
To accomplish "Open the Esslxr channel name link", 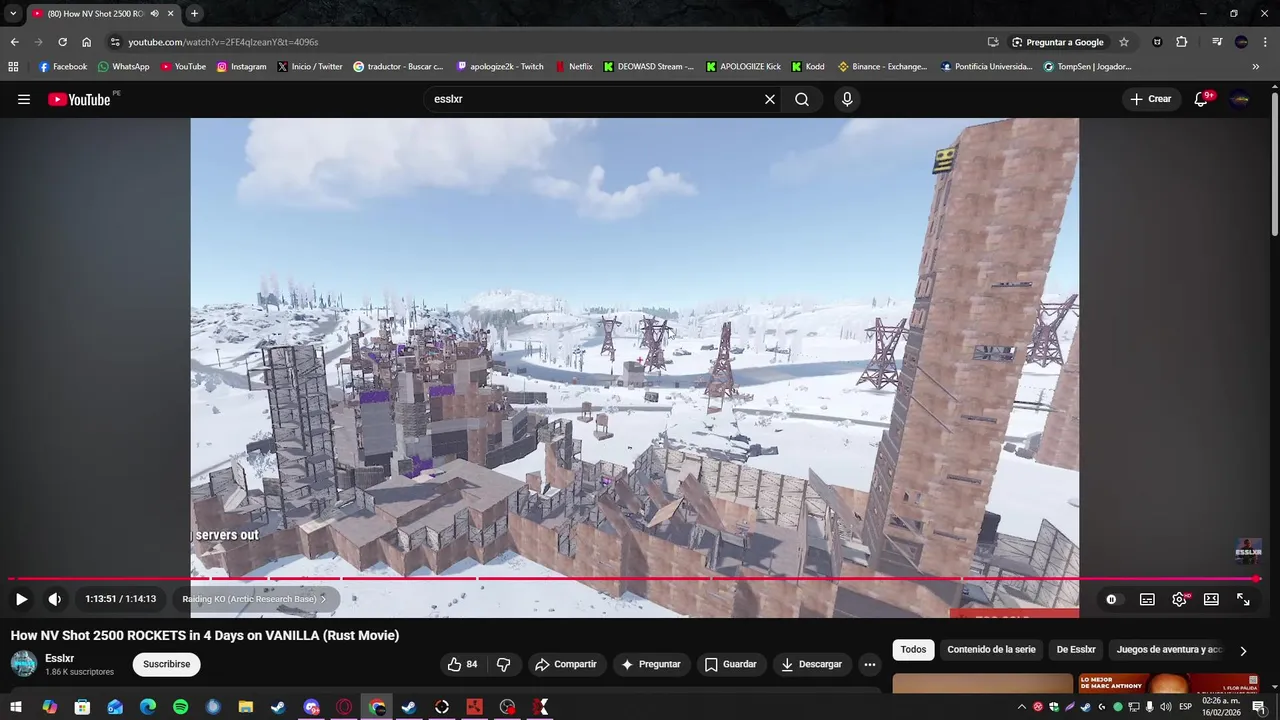I will point(59,658).
